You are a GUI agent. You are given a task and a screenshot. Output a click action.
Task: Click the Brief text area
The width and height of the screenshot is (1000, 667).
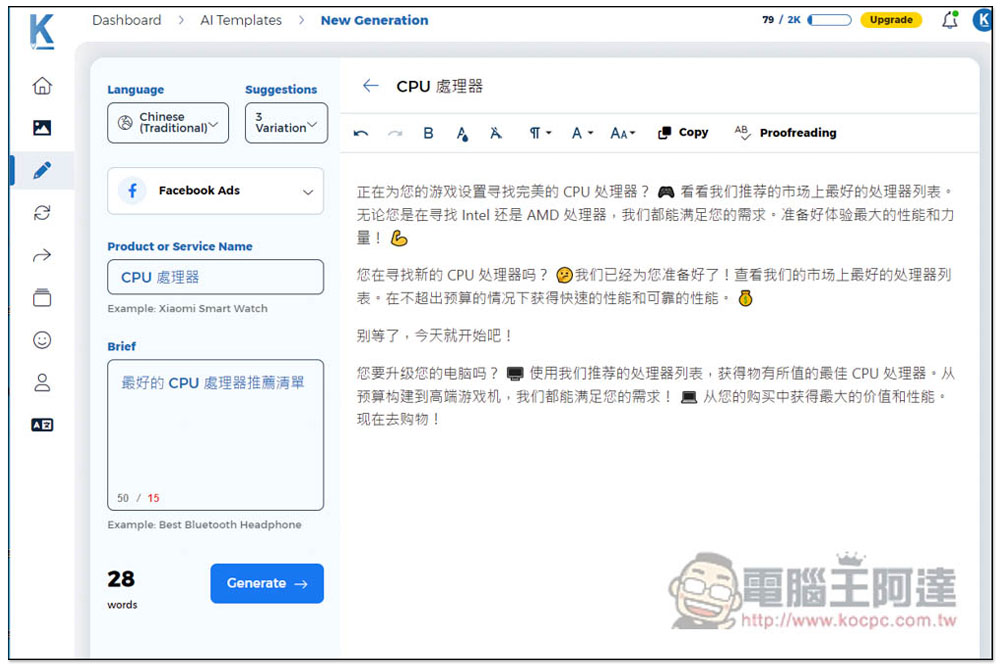click(x=216, y=435)
